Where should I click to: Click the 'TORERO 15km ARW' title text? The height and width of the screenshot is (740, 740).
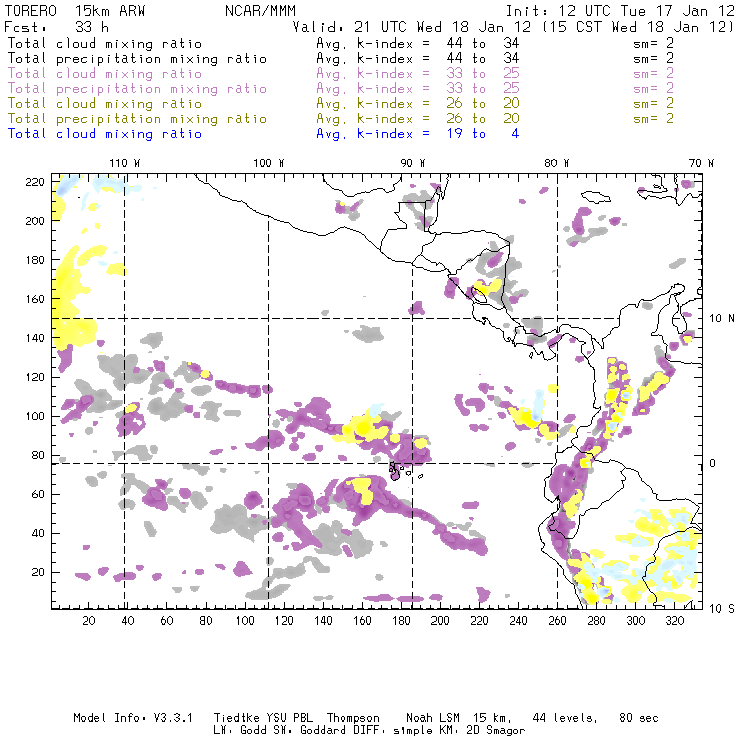point(75,11)
